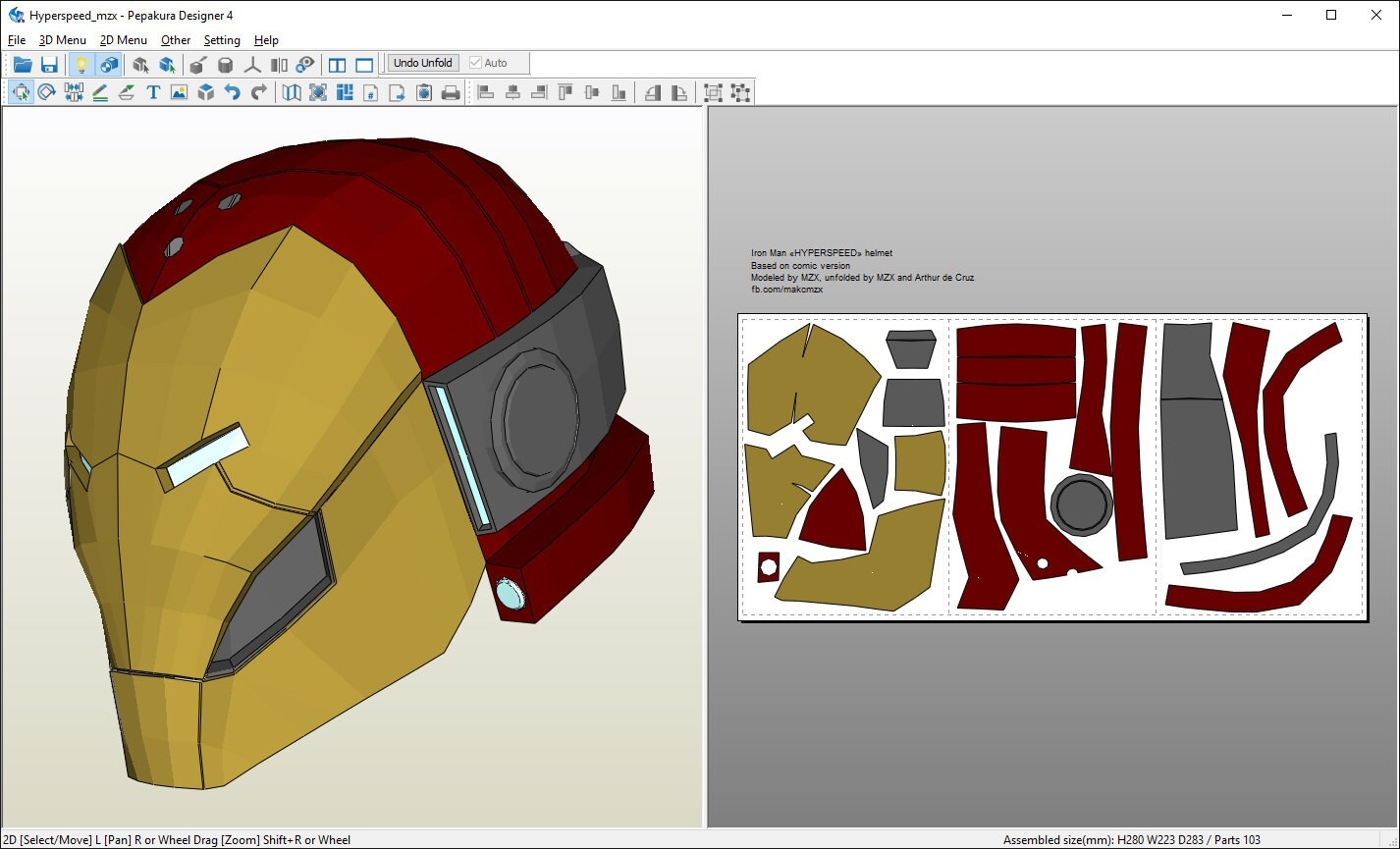The height and width of the screenshot is (849, 1400).
Task: Click the Pepakura Designer title bar app icon
Action: pyautogui.click(x=16, y=15)
